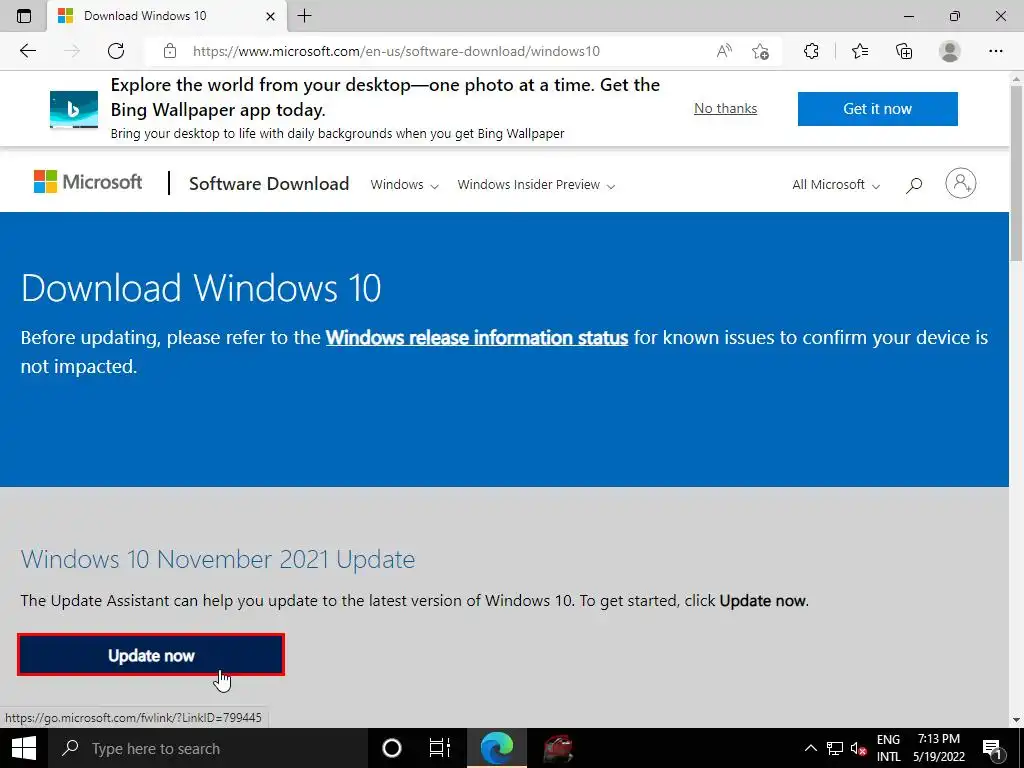Open the browser profile avatar
1024x768 pixels.
pyautogui.click(x=950, y=51)
